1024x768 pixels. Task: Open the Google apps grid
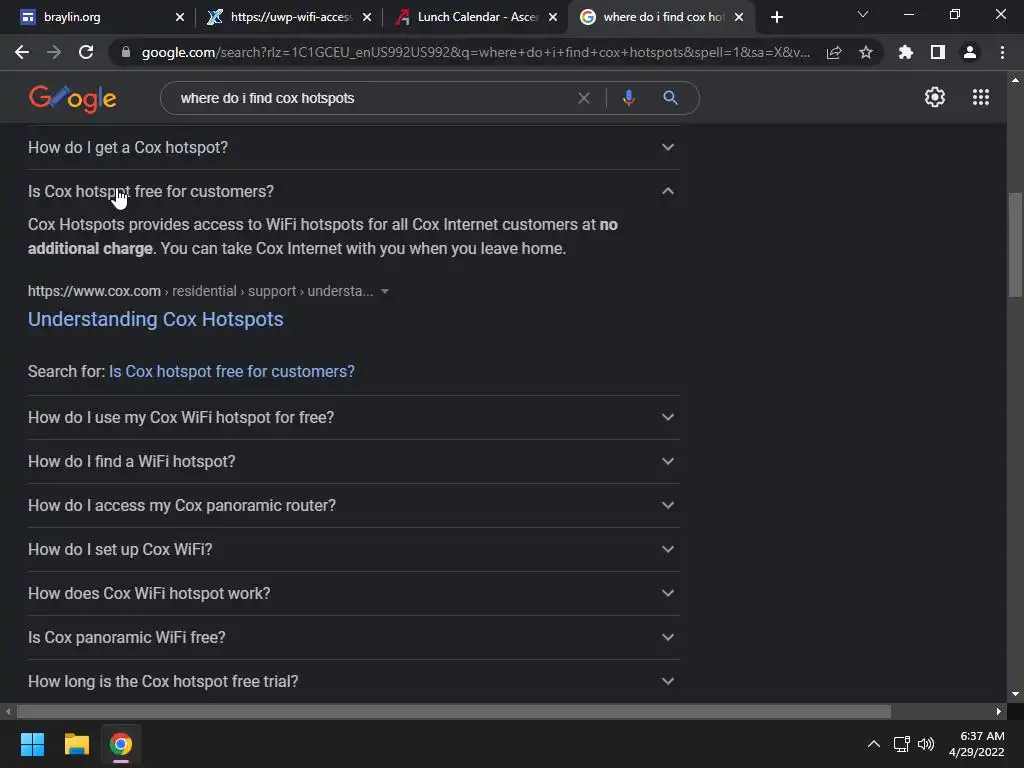point(981,97)
